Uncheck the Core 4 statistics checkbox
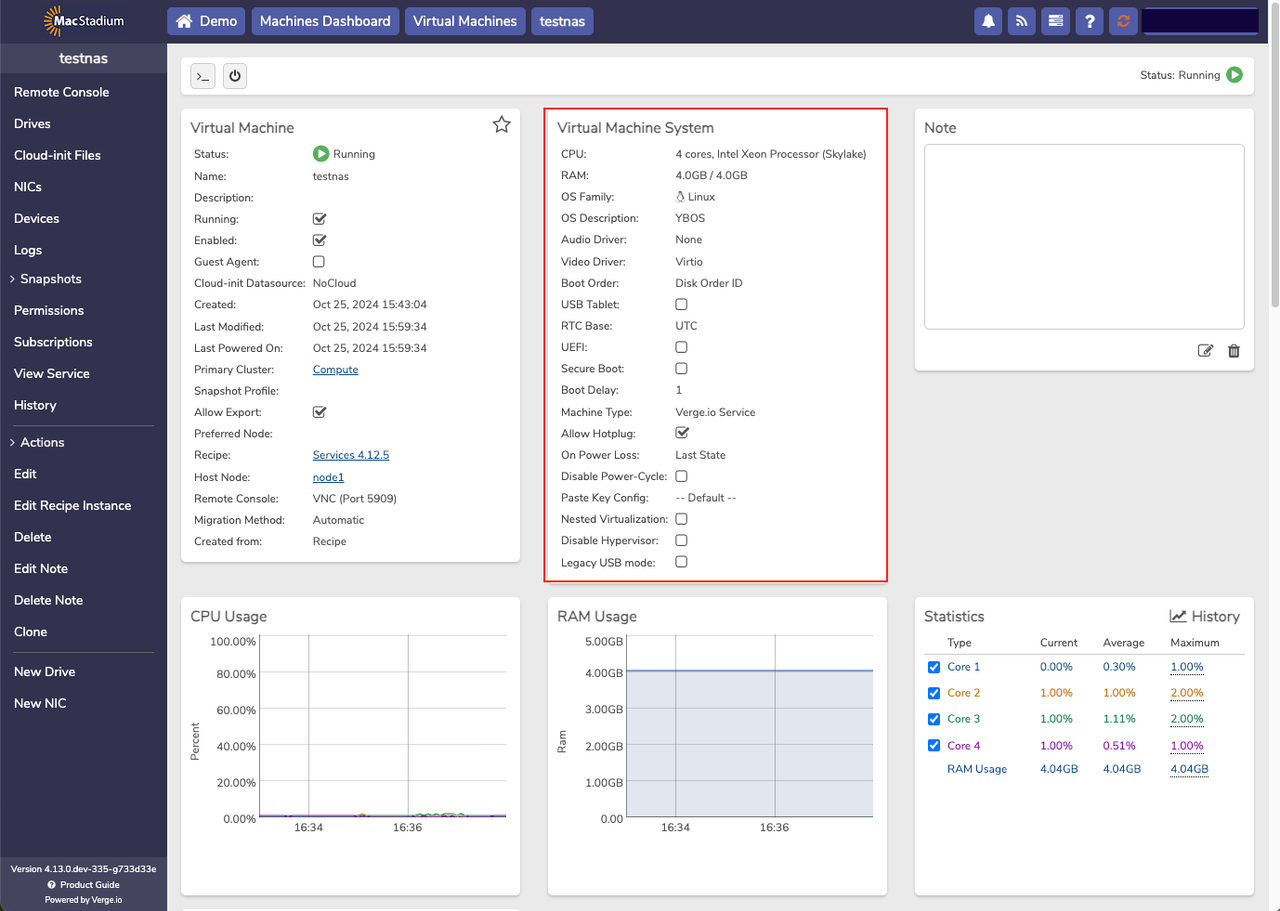Image resolution: width=1280 pixels, height=911 pixels. (934, 745)
